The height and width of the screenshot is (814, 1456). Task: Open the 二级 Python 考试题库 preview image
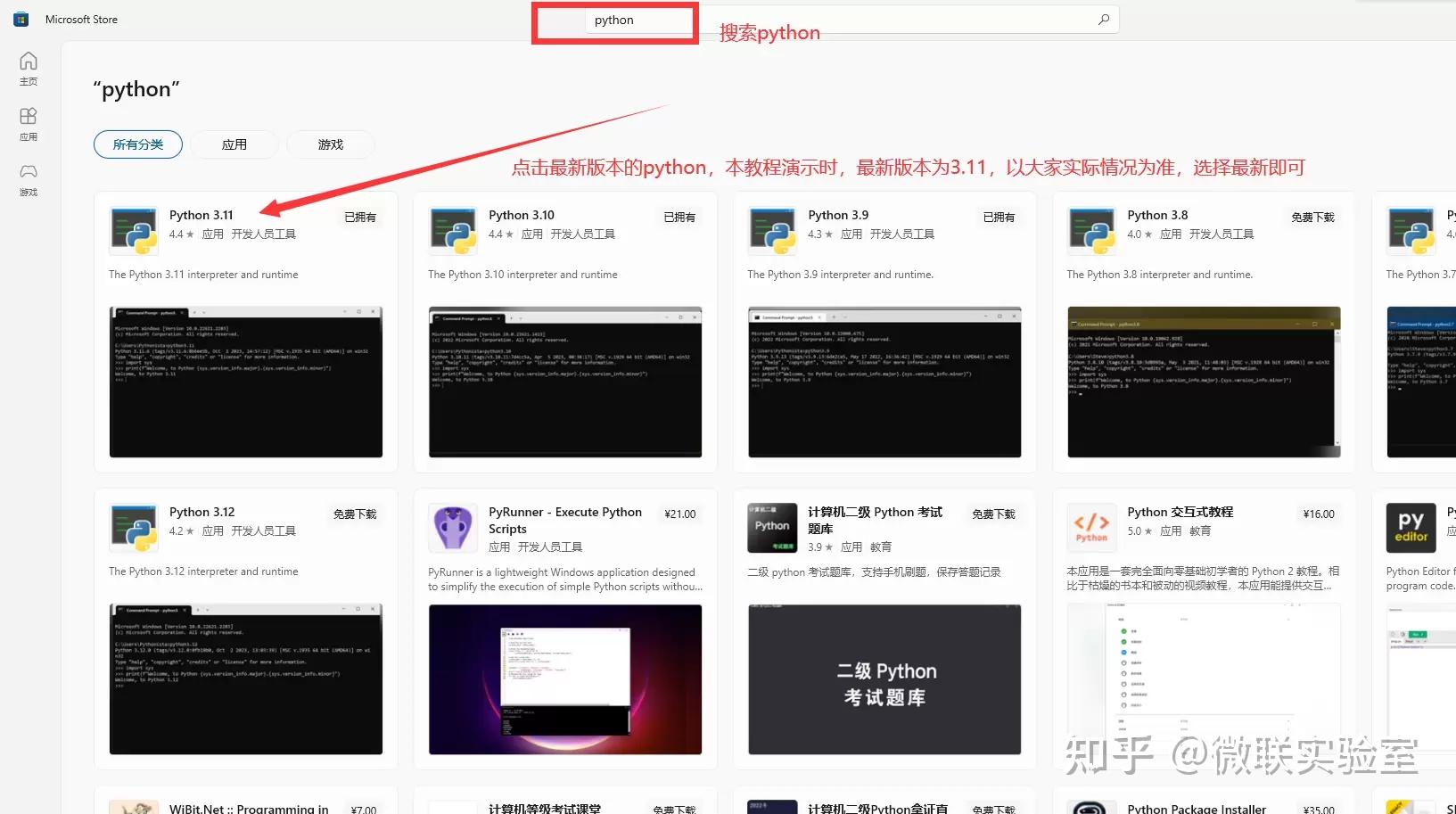point(884,678)
